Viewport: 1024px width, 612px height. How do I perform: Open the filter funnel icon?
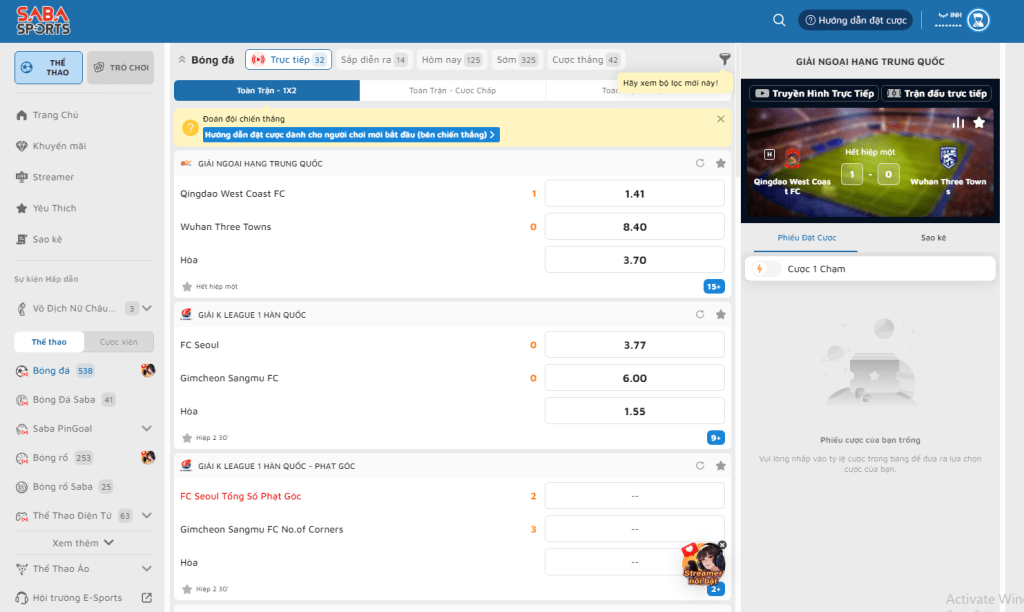click(724, 59)
